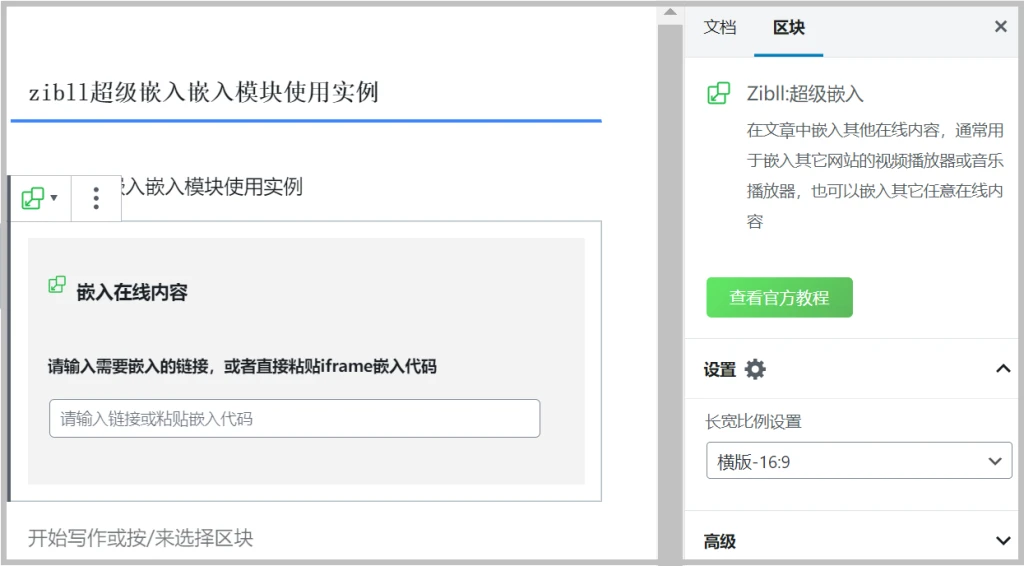Open the 横版-16:9 aspect ratio dropdown
The image size is (1024, 566).
859,461
